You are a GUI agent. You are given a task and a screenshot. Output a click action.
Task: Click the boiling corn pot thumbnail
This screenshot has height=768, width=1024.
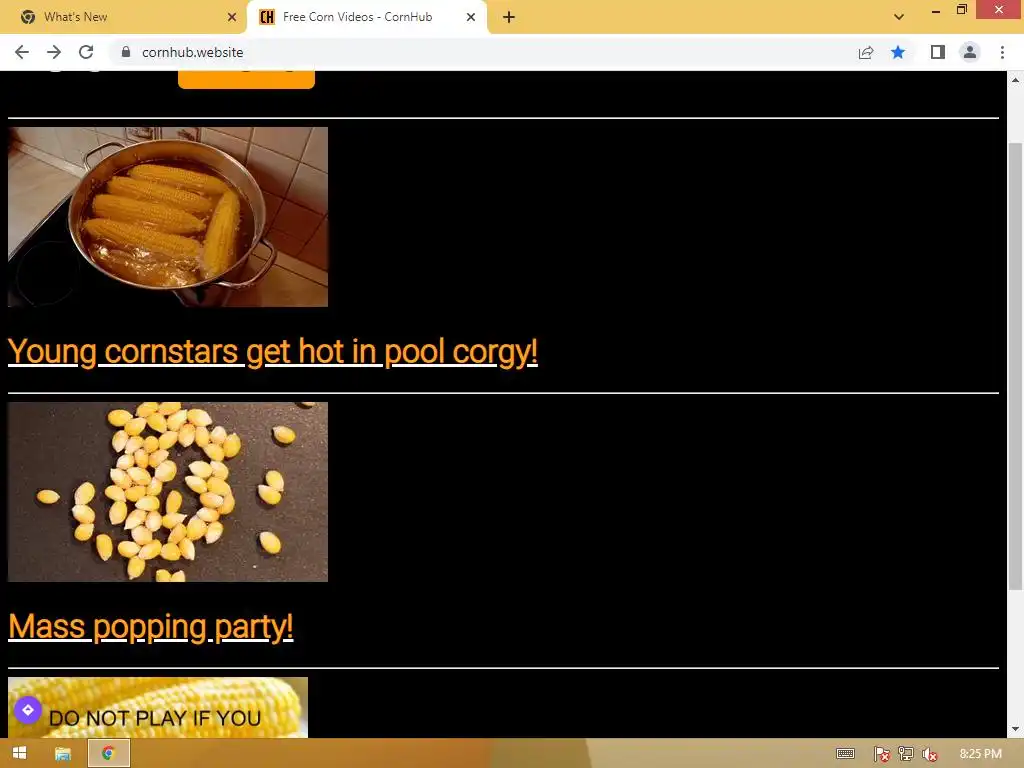(168, 217)
